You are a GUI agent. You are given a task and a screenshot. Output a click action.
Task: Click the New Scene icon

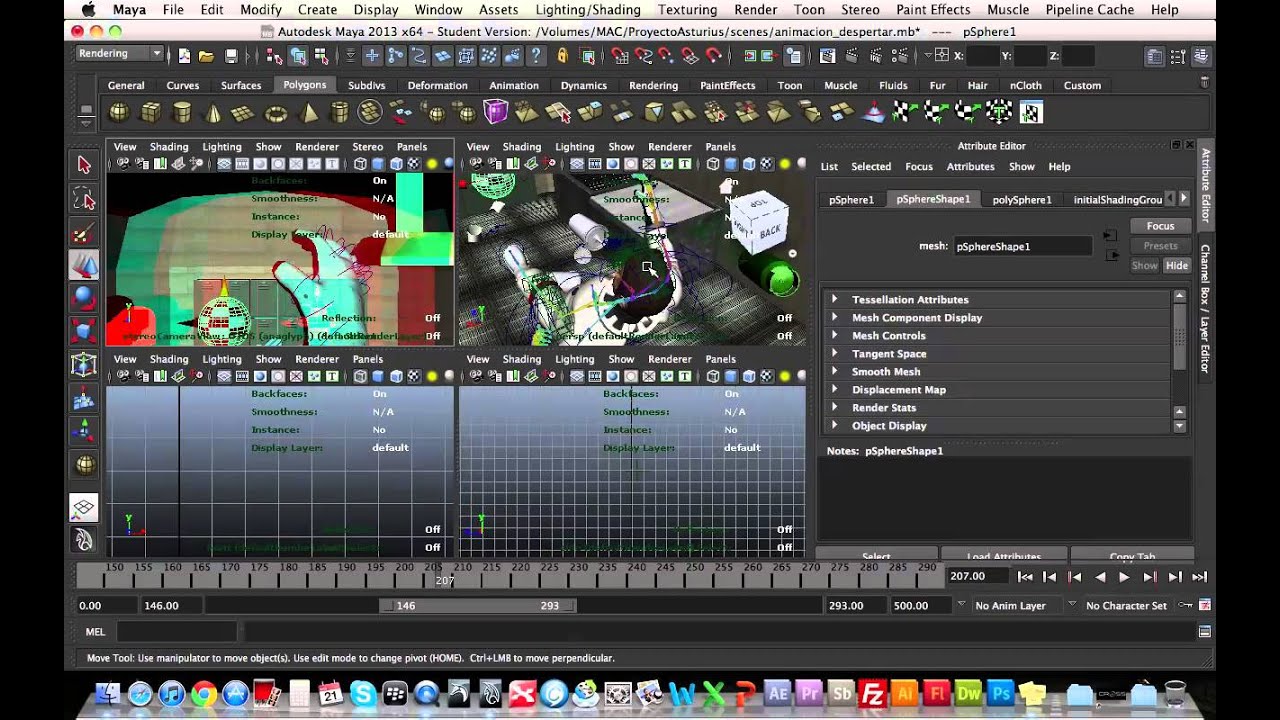click(184, 56)
